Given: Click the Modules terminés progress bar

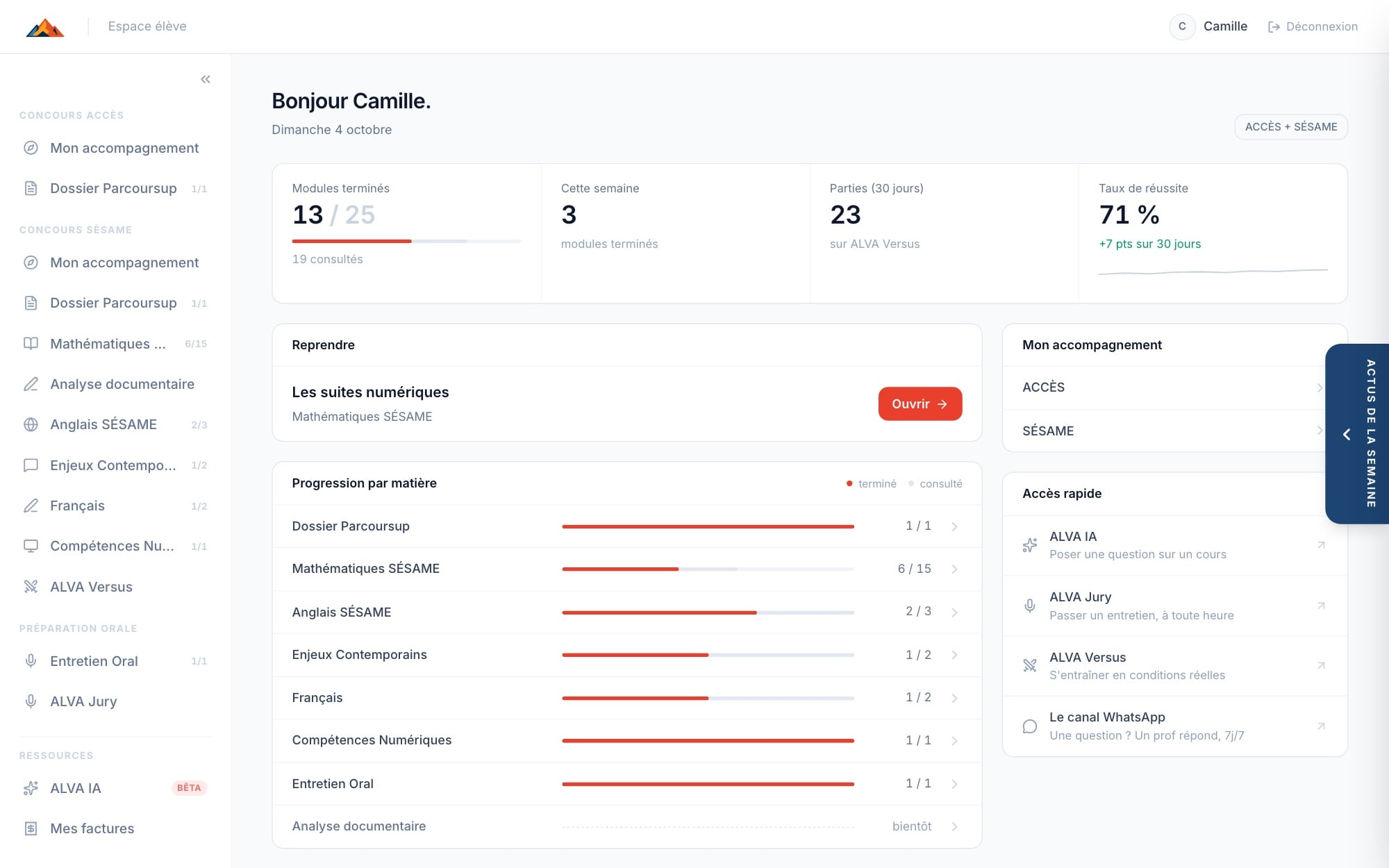Looking at the screenshot, I should [406, 241].
